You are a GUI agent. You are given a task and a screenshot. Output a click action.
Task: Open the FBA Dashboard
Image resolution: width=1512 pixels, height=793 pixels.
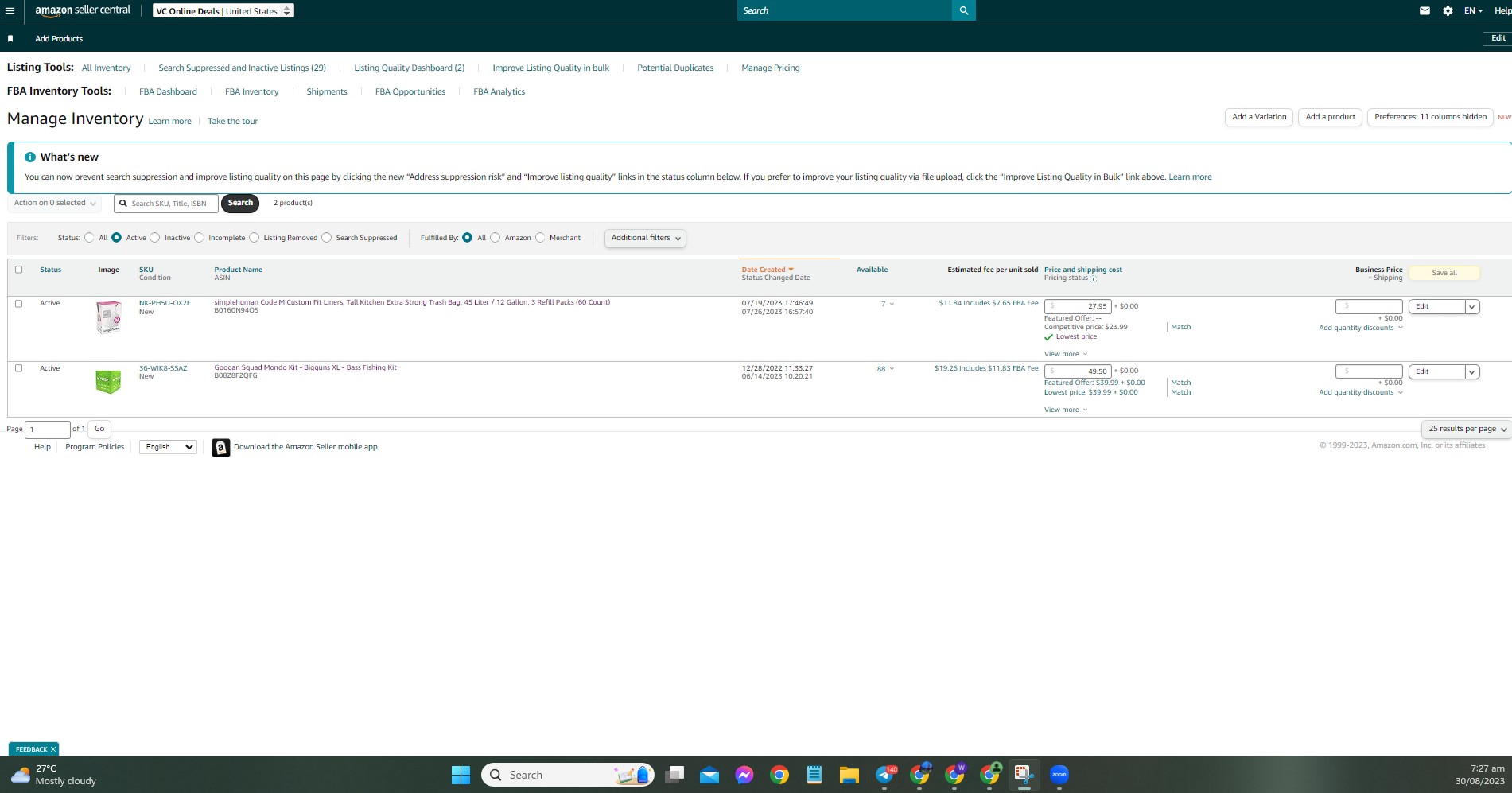pos(168,92)
